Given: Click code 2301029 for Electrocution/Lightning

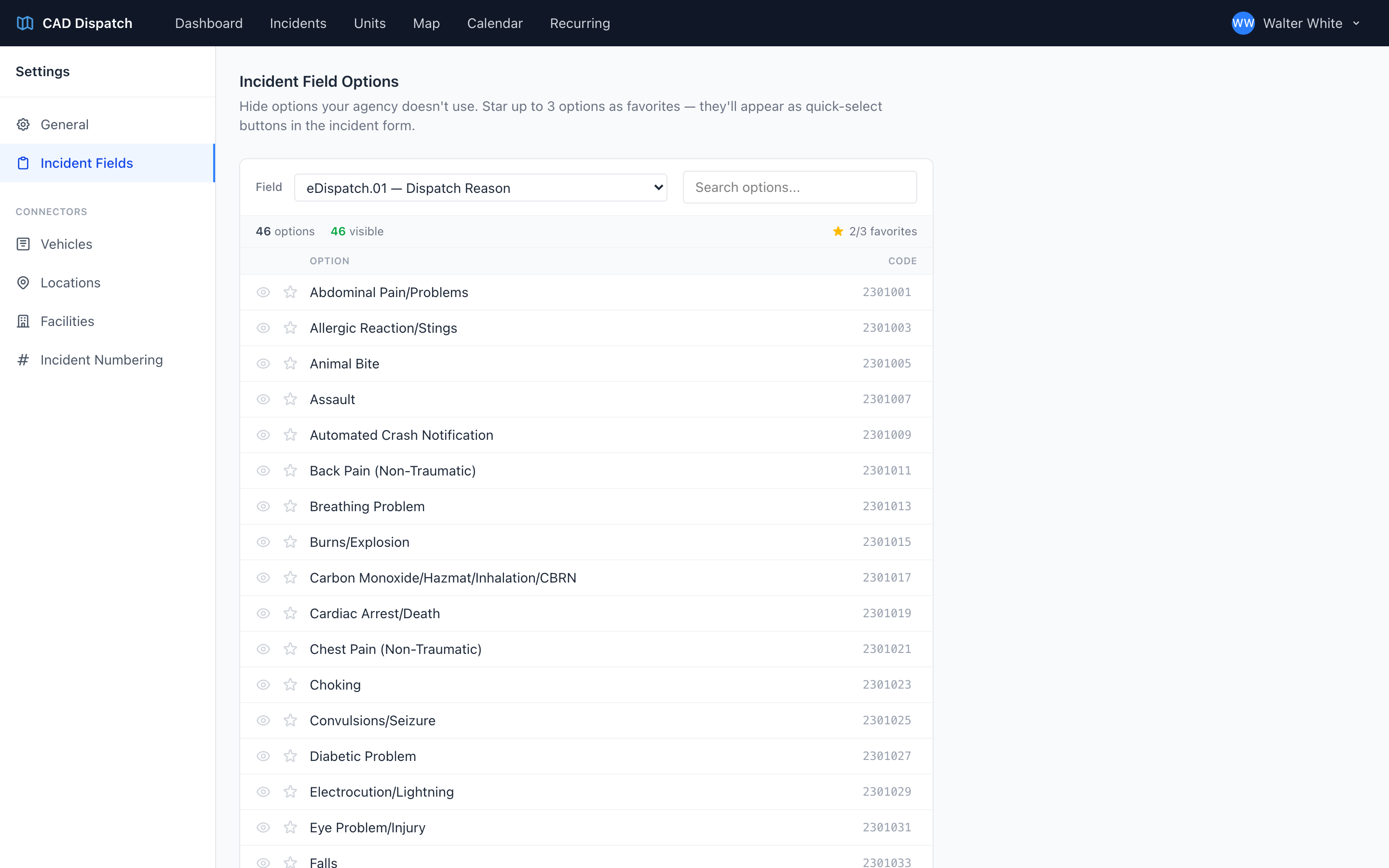Looking at the screenshot, I should [x=887, y=792].
